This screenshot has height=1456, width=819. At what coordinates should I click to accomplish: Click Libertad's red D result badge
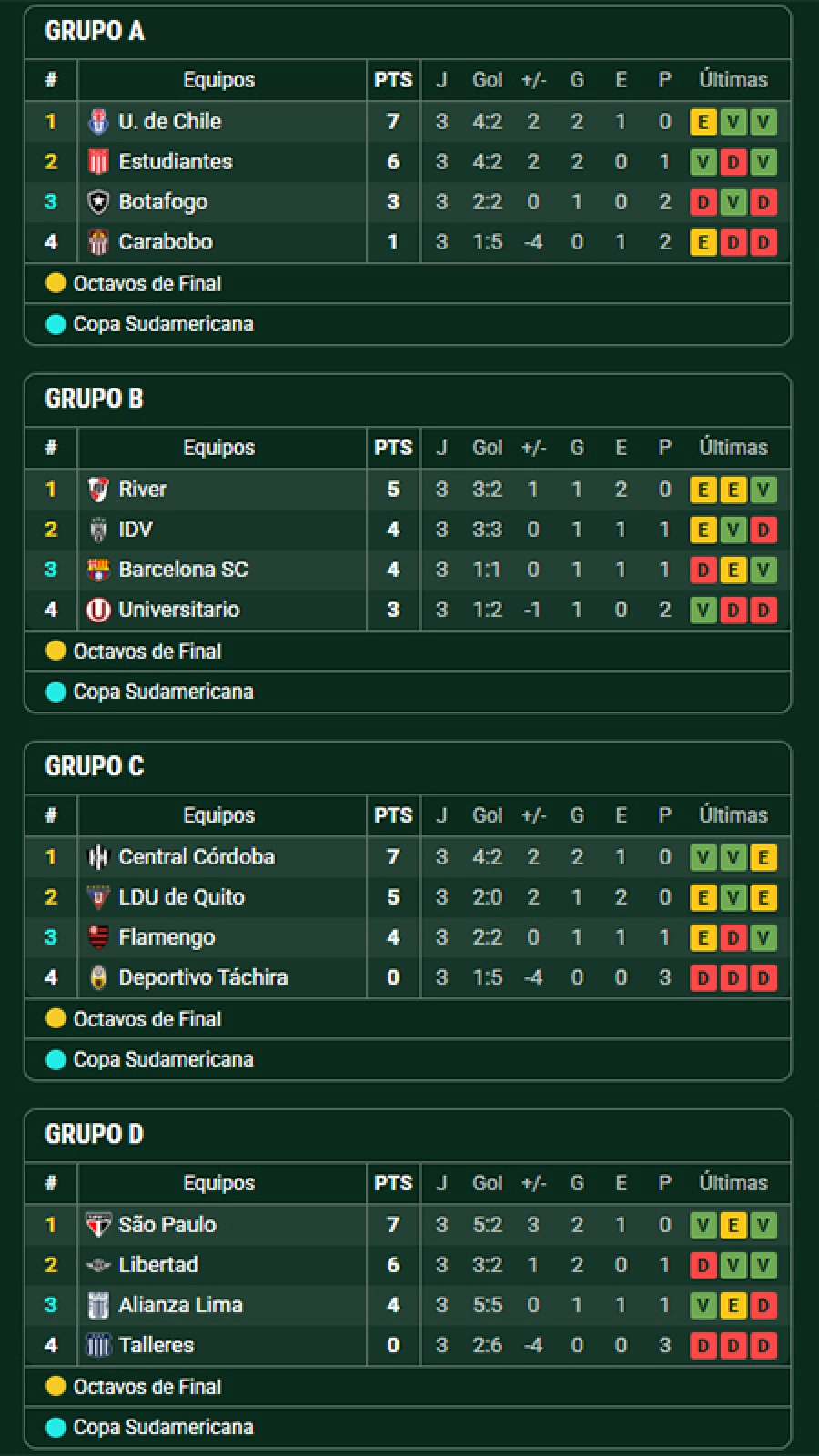point(703,1266)
